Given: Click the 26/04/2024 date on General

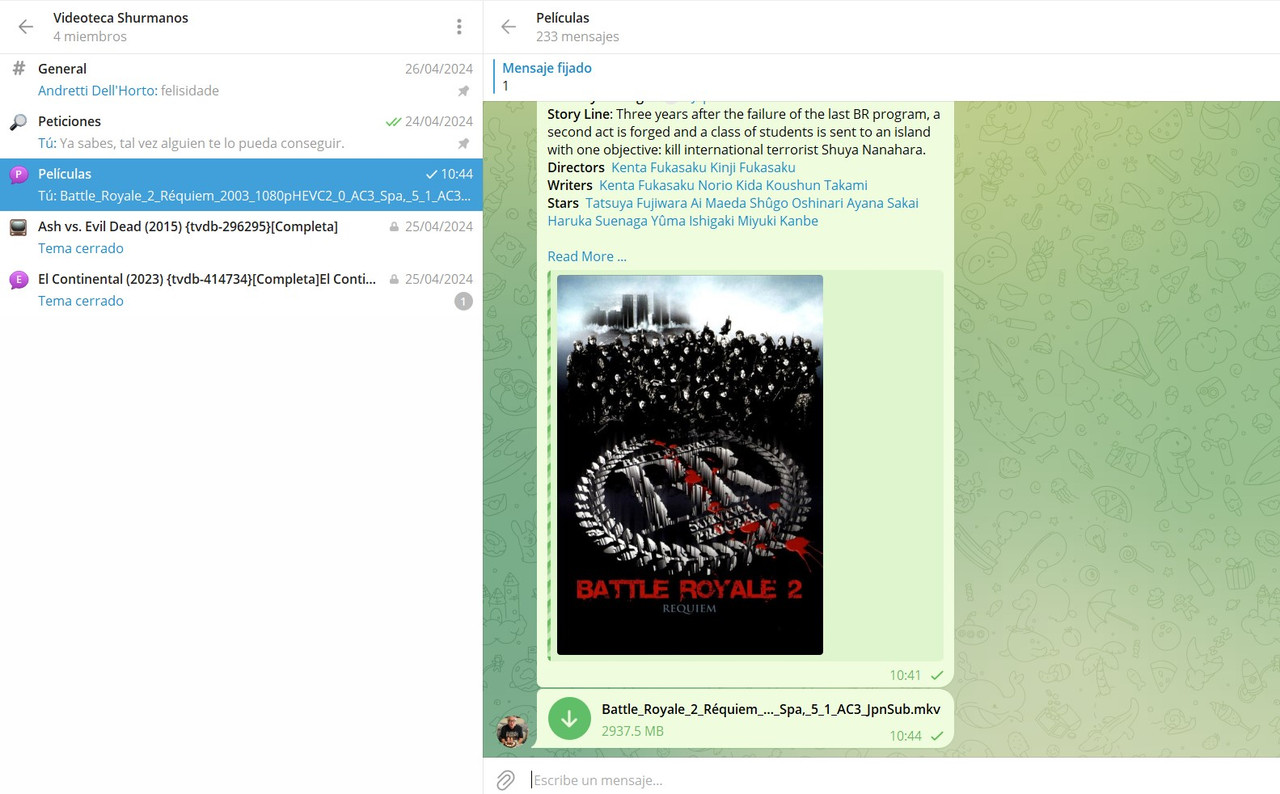Looking at the screenshot, I should point(439,69).
